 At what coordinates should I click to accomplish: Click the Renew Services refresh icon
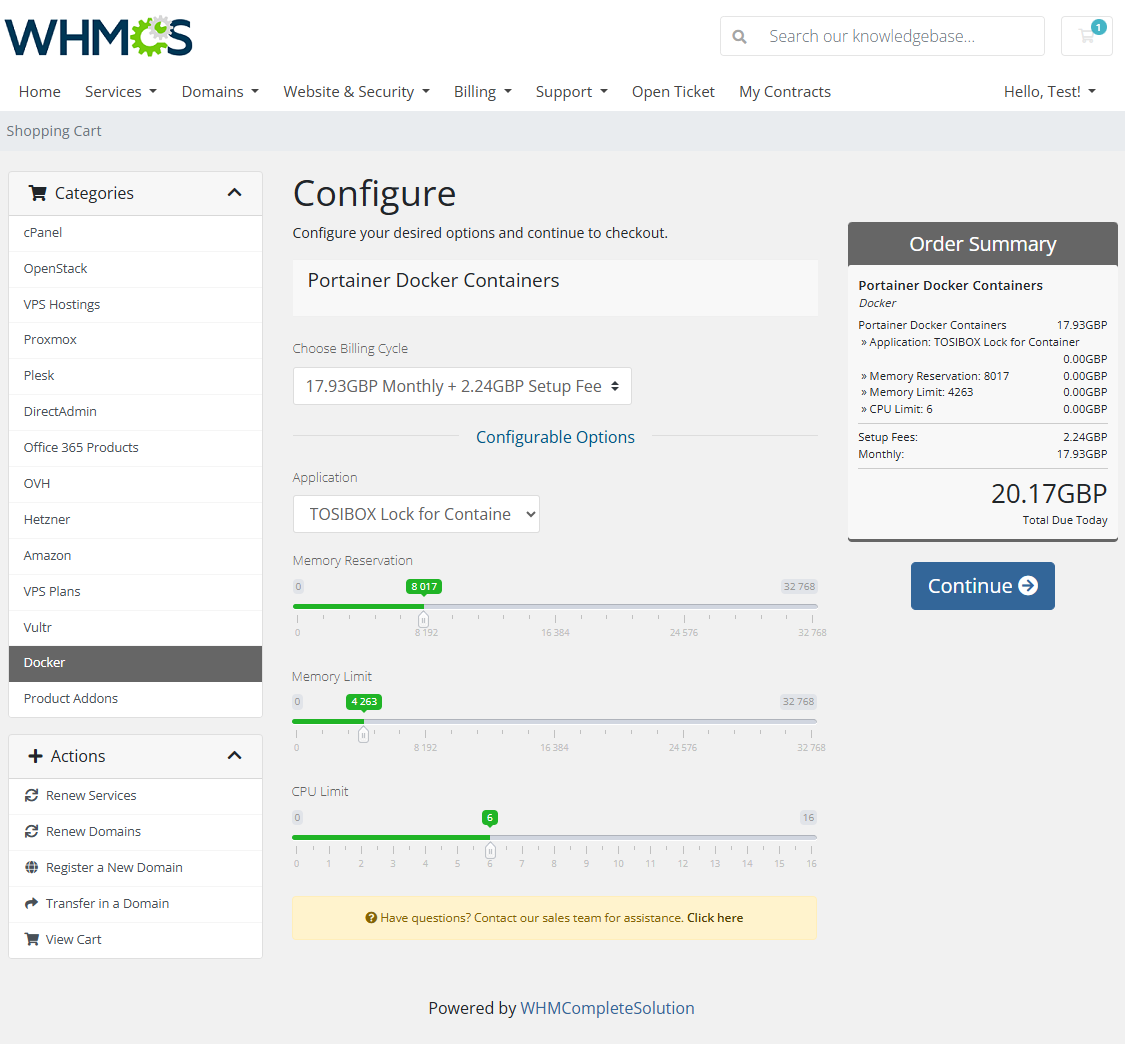[x=32, y=795]
